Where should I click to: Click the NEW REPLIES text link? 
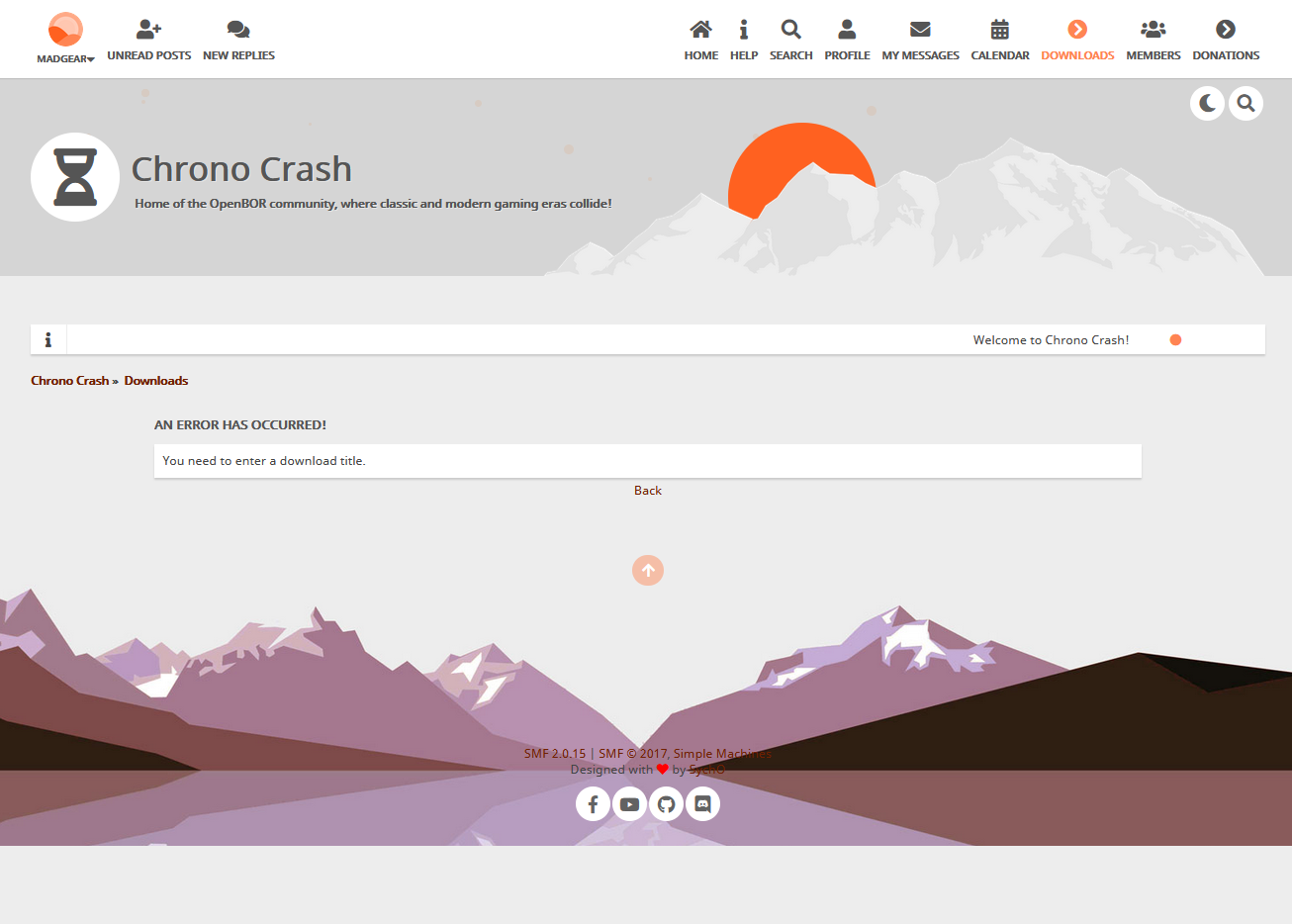coord(238,55)
